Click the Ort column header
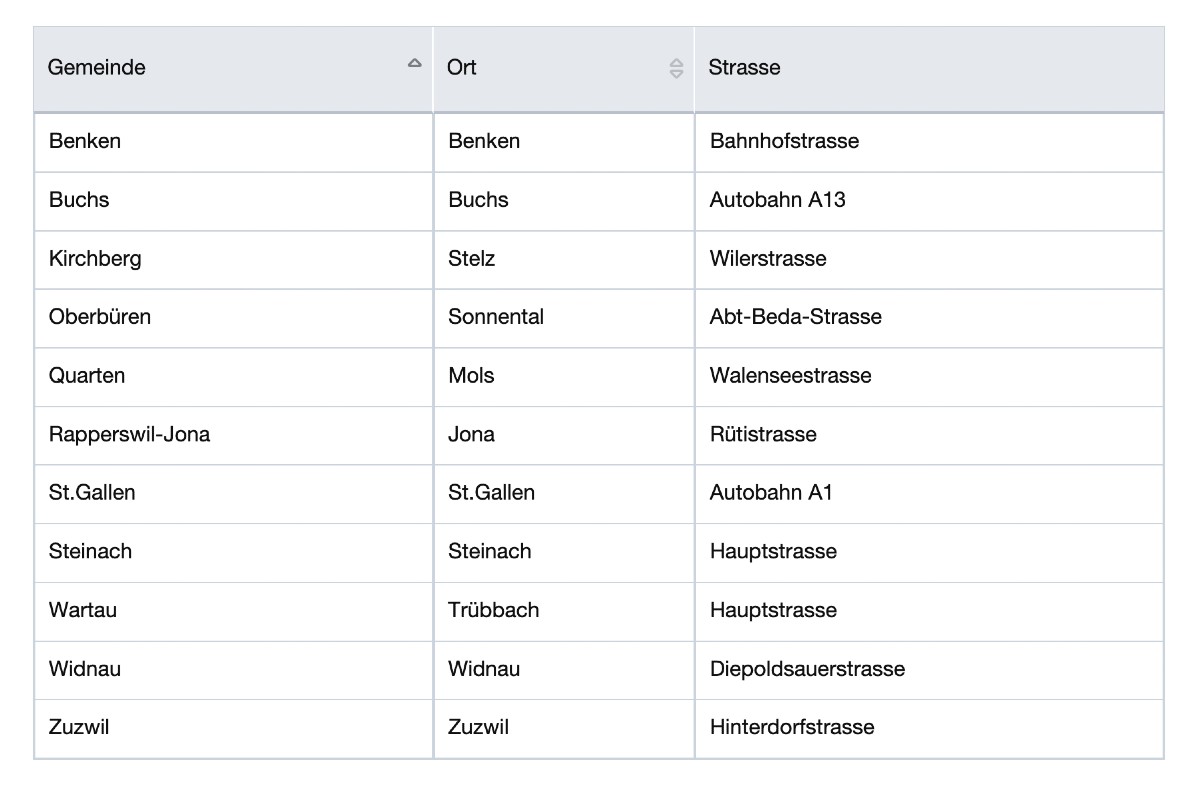The height and width of the screenshot is (800, 1200). coord(564,69)
